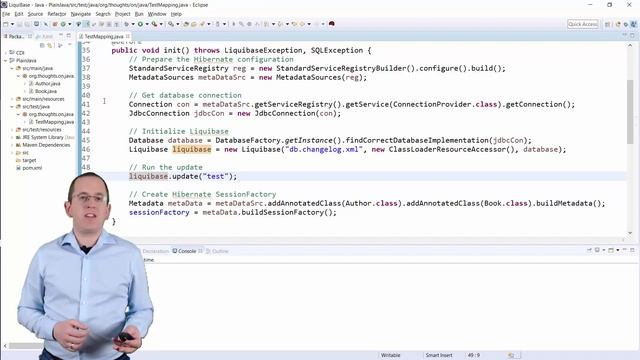640x360 pixels.
Task: Switch to the Declaration tab
Action: coord(156,251)
